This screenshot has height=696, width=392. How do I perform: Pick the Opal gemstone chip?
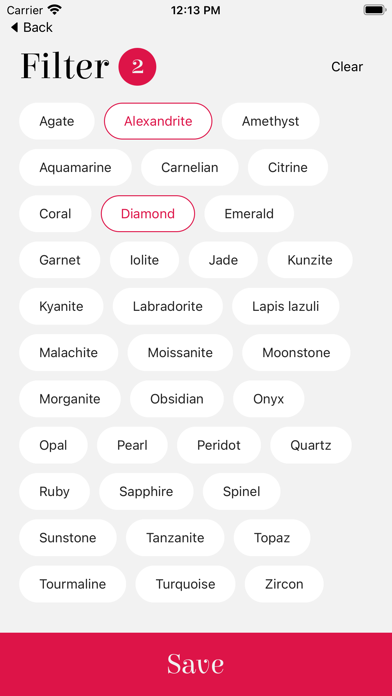tap(53, 445)
